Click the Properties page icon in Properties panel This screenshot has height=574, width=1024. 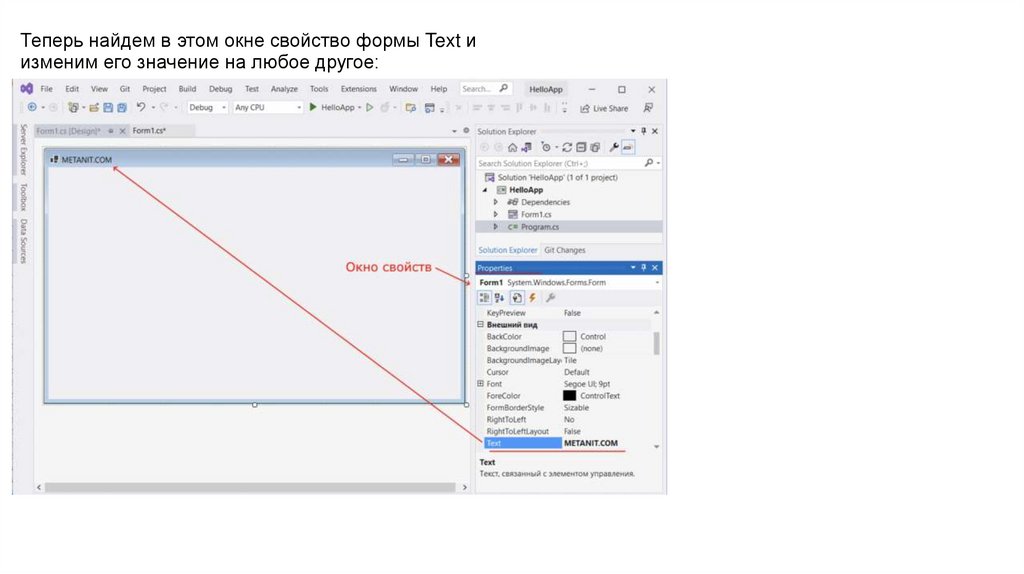click(x=517, y=298)
